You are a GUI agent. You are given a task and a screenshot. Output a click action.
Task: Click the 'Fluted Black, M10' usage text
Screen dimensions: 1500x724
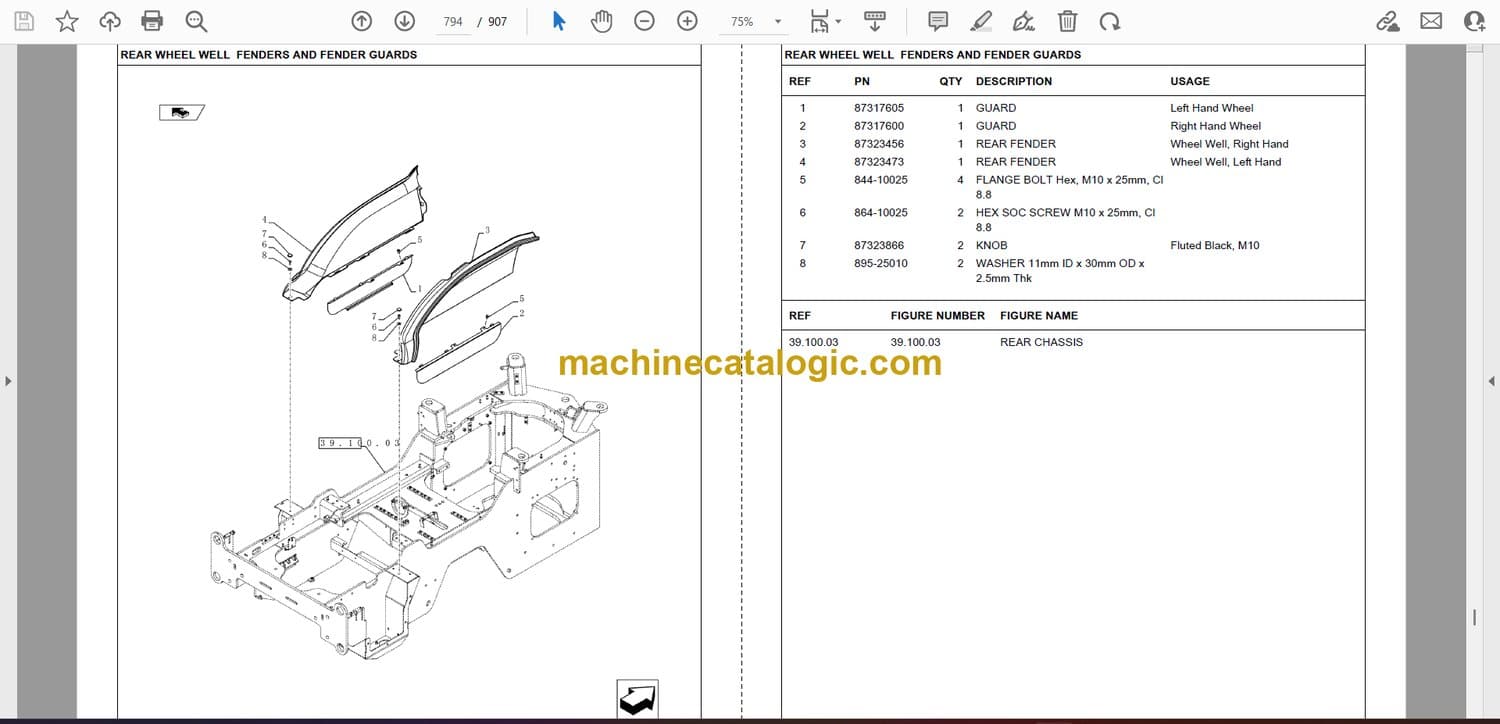(1216, 245)
